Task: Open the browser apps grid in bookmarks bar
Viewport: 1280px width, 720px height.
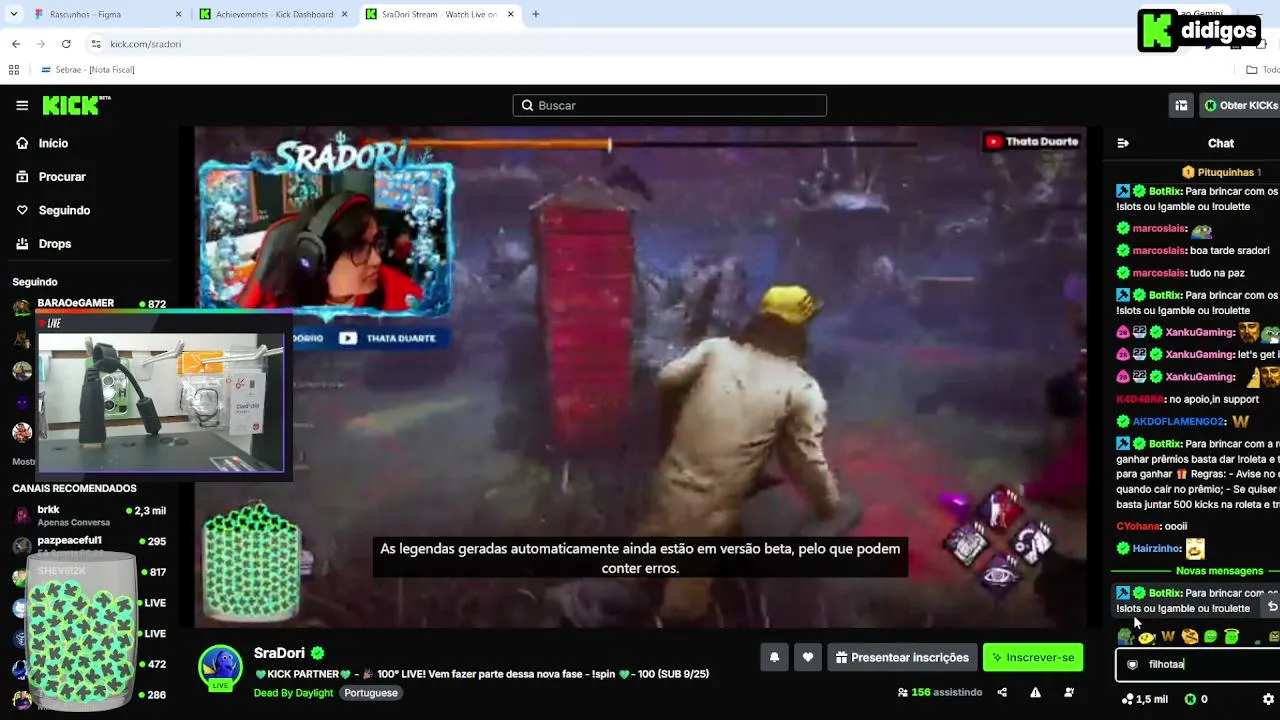Action: [14, 70]
